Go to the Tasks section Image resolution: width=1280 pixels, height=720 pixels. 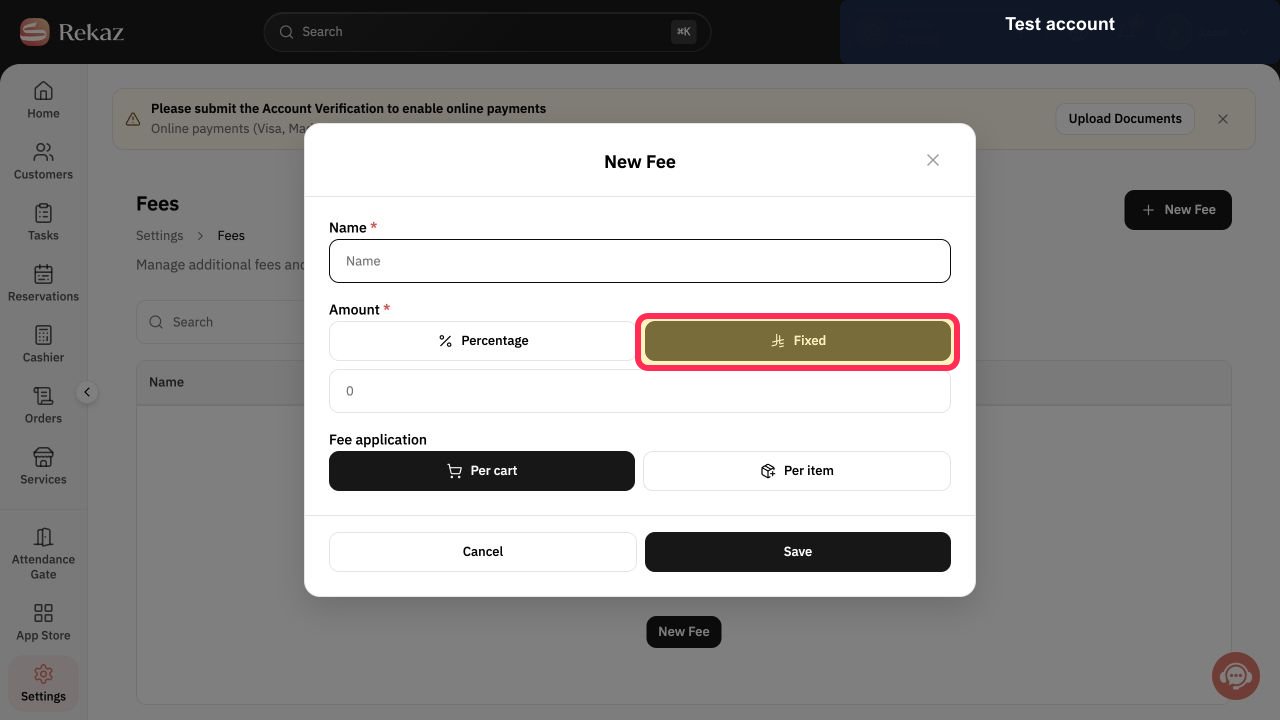43,222
